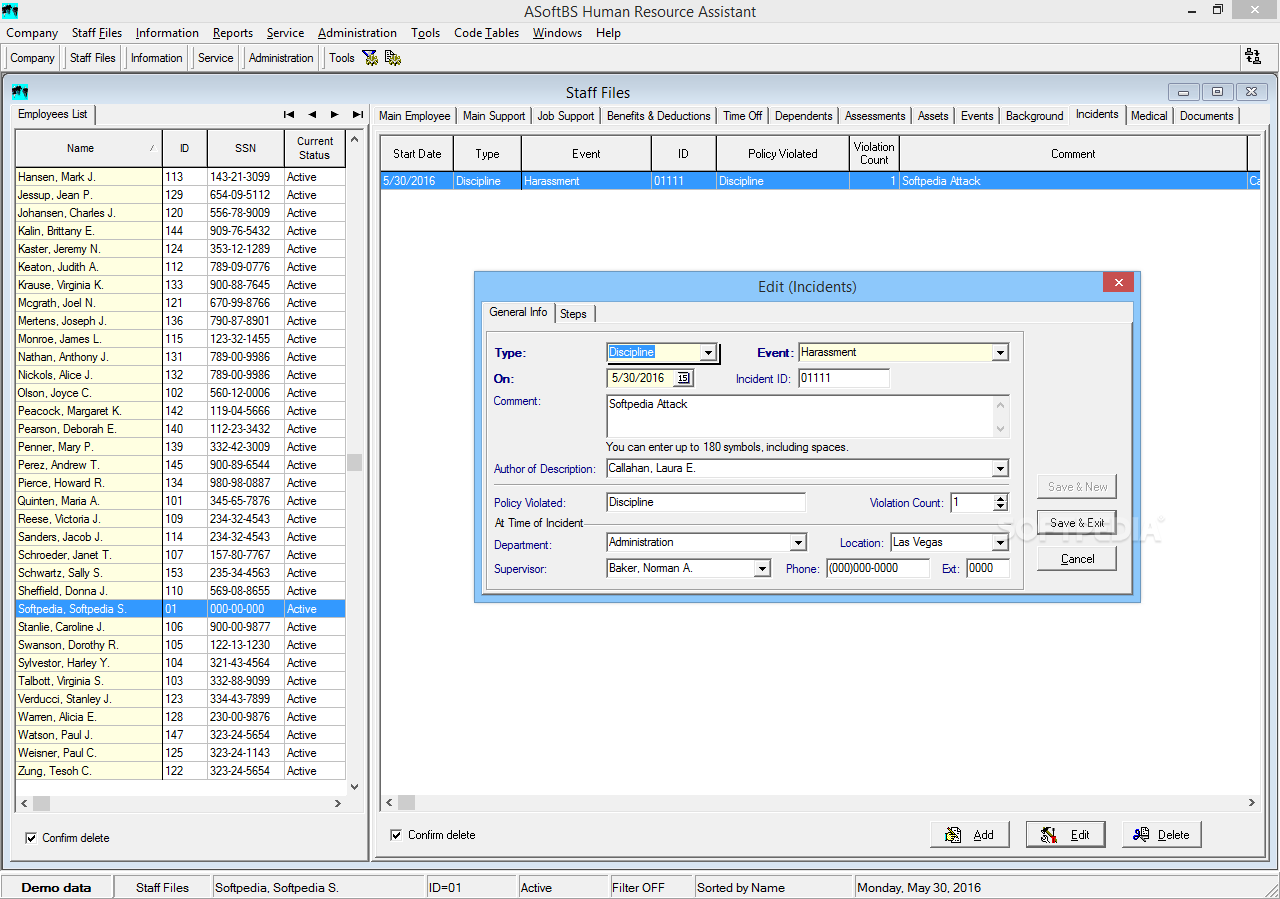Open the Benefits & Deductions tab
Image resolution: width=1280 pixels, height=899 pixels.
pos(658,116)
